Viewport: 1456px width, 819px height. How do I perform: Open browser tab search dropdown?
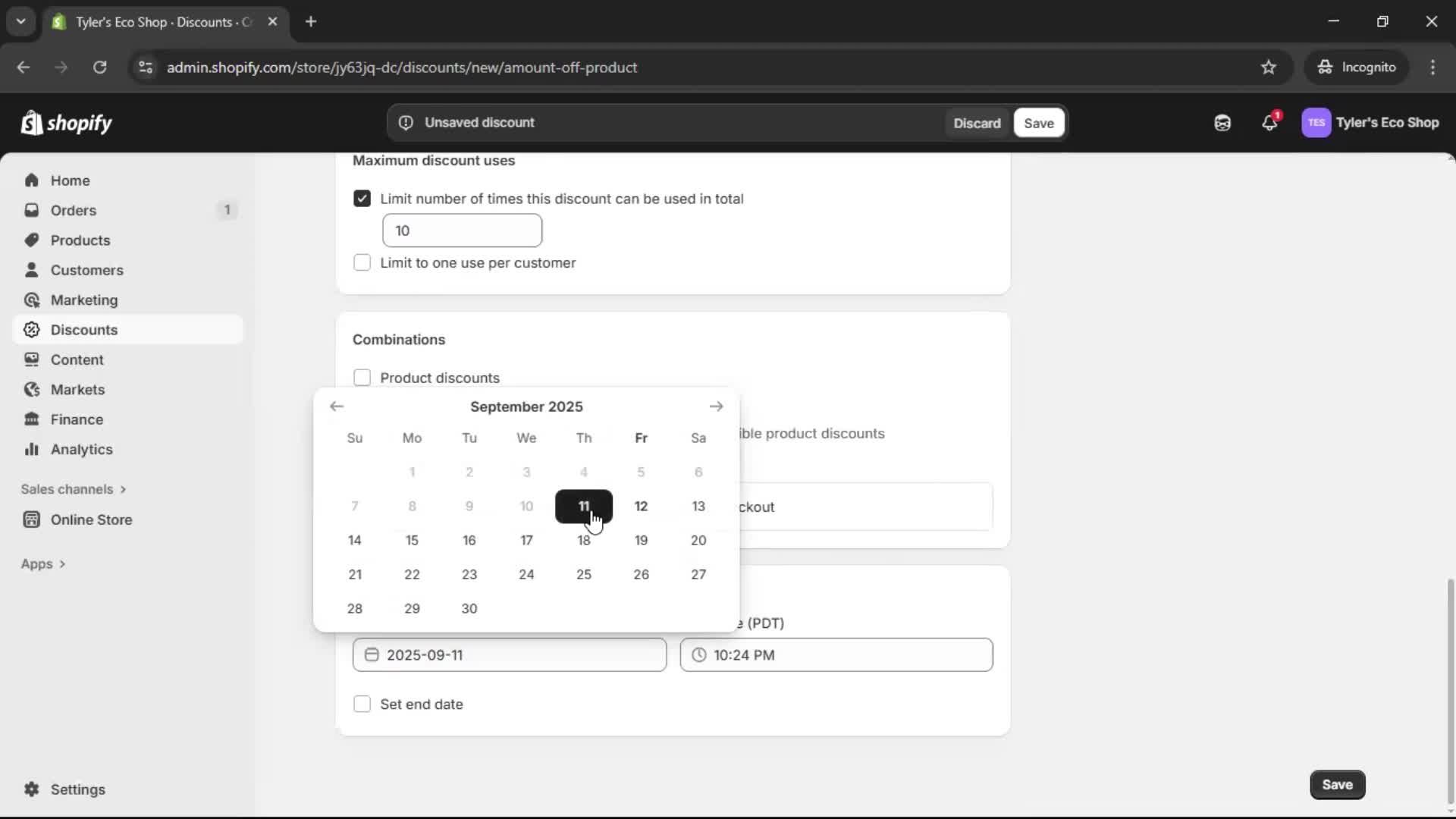point(21,21)
